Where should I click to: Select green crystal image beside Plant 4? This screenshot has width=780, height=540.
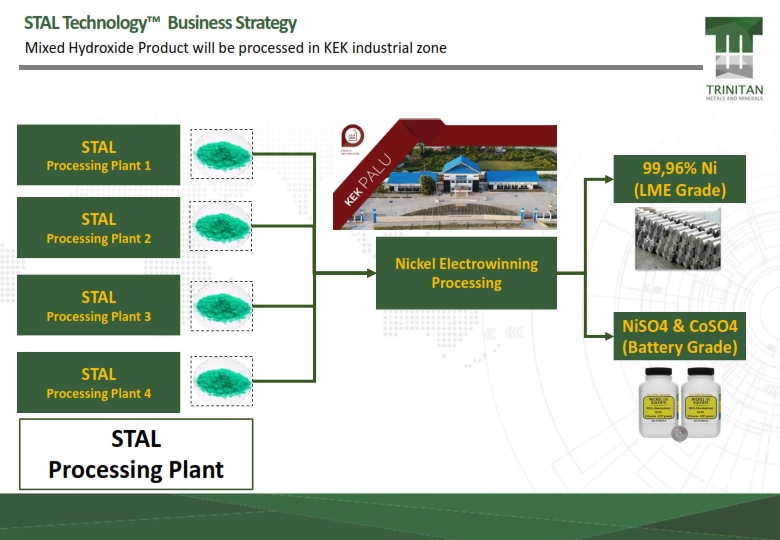pyautogui.click(x=221, y=382)
